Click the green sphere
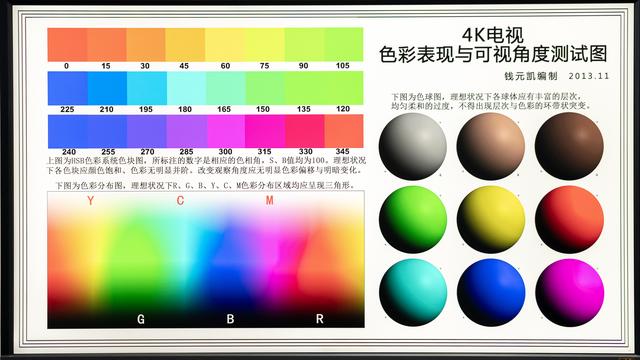The image size is (640, 360). [413, 220]
